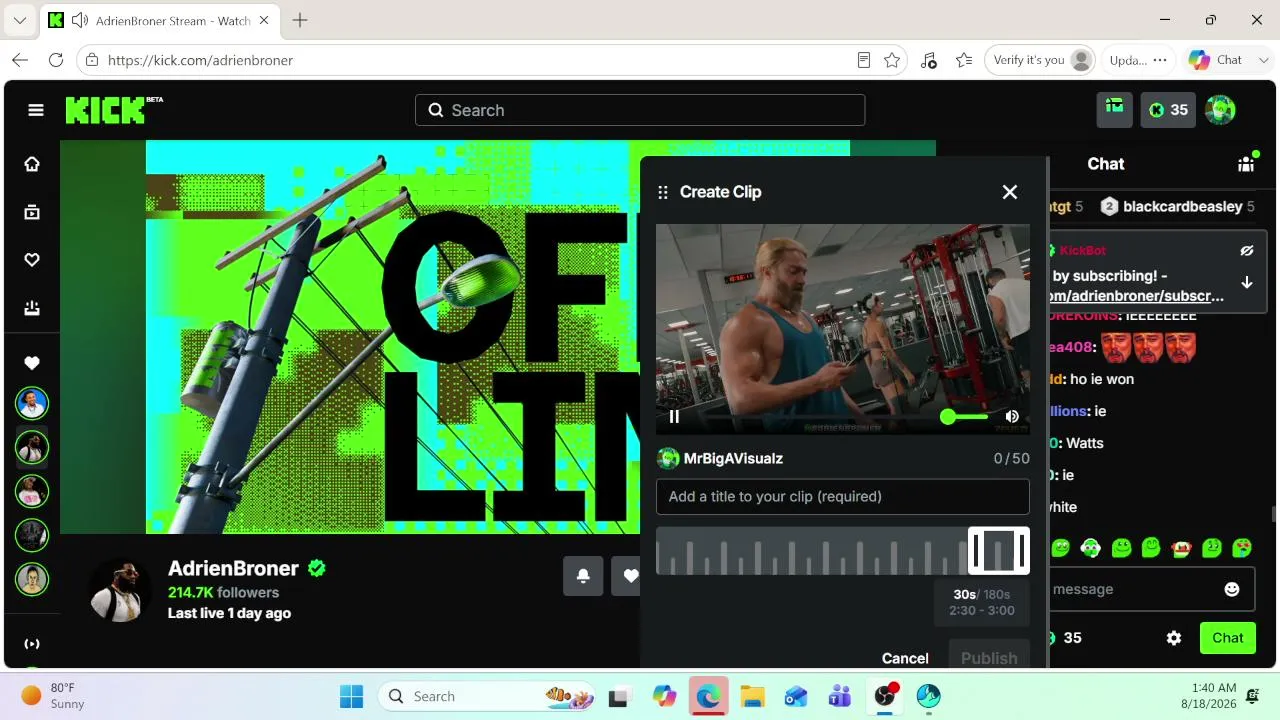The image size is (1280, 720).
Task: Refresh the current page
Action: tap(56, 60)
